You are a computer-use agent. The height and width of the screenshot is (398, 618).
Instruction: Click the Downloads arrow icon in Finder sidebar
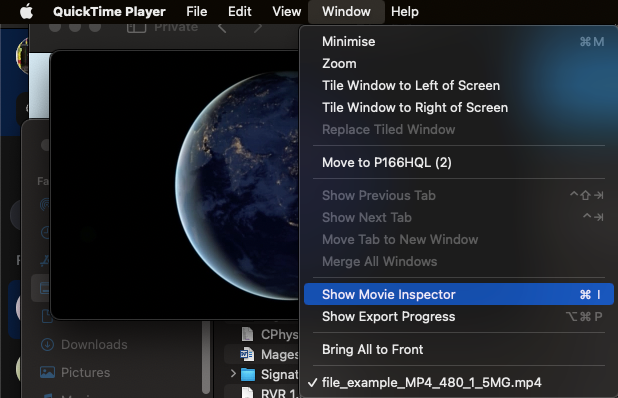click(47, 344)
